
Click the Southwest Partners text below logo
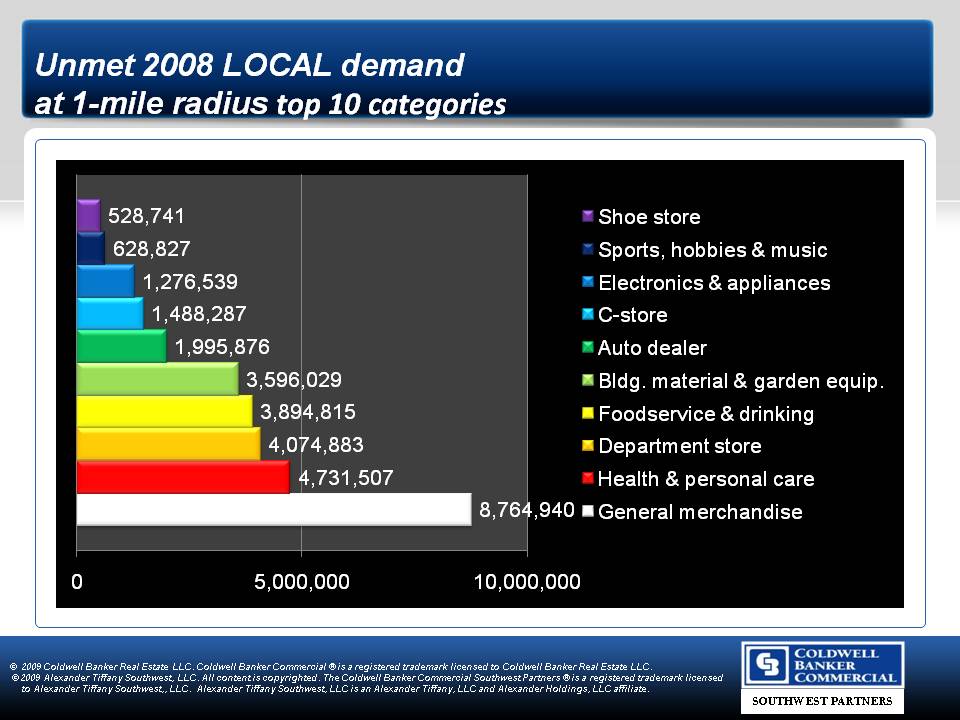pos(822,701)
